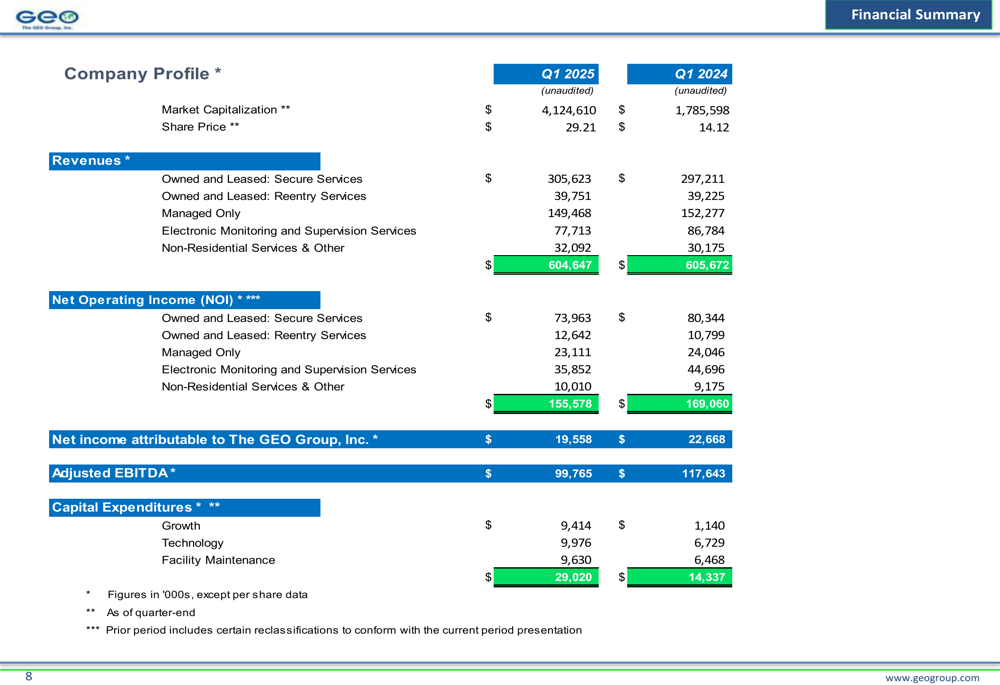Select revenue value 39,225

pyautogui.click(x=706, y=196)
